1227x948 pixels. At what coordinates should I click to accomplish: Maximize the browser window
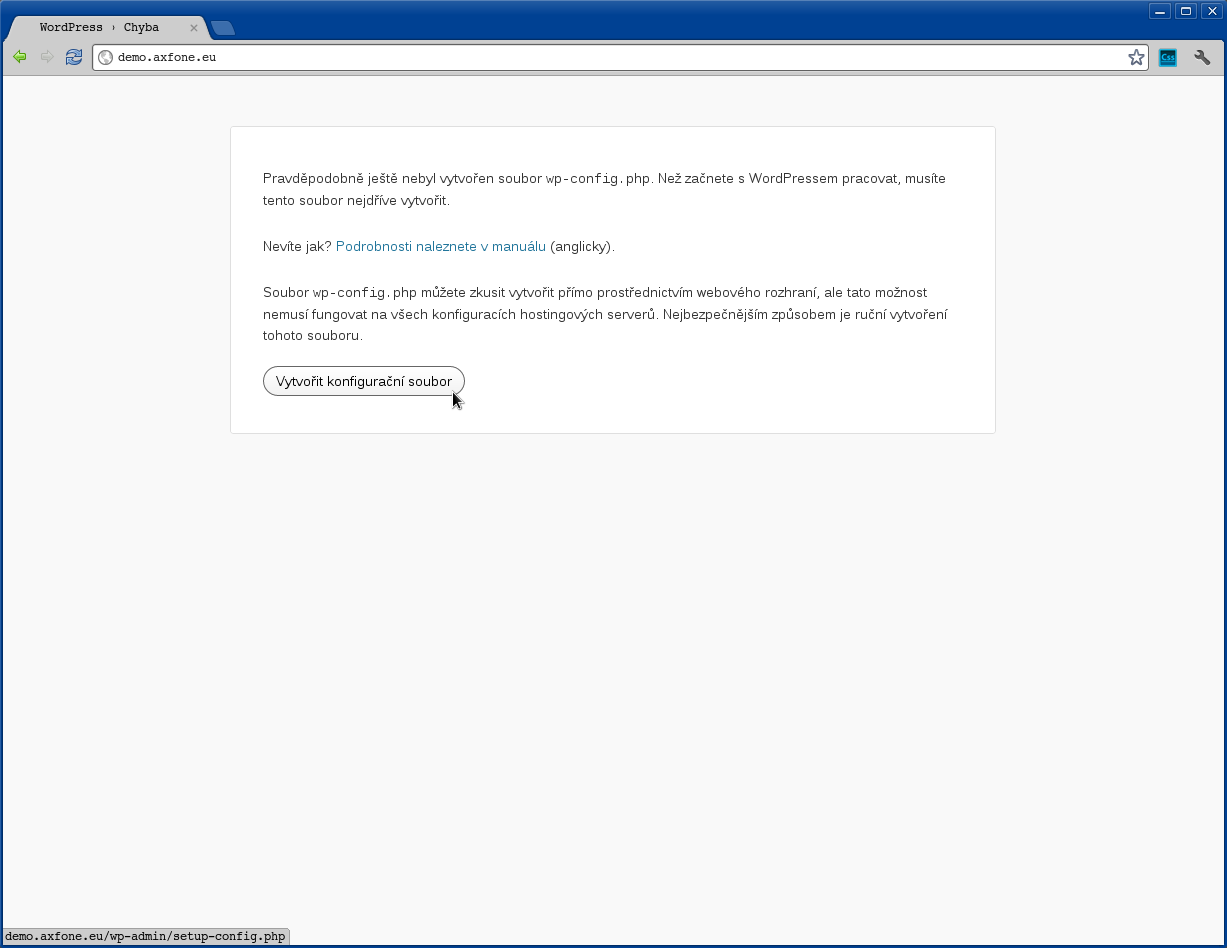point(1186,11)
